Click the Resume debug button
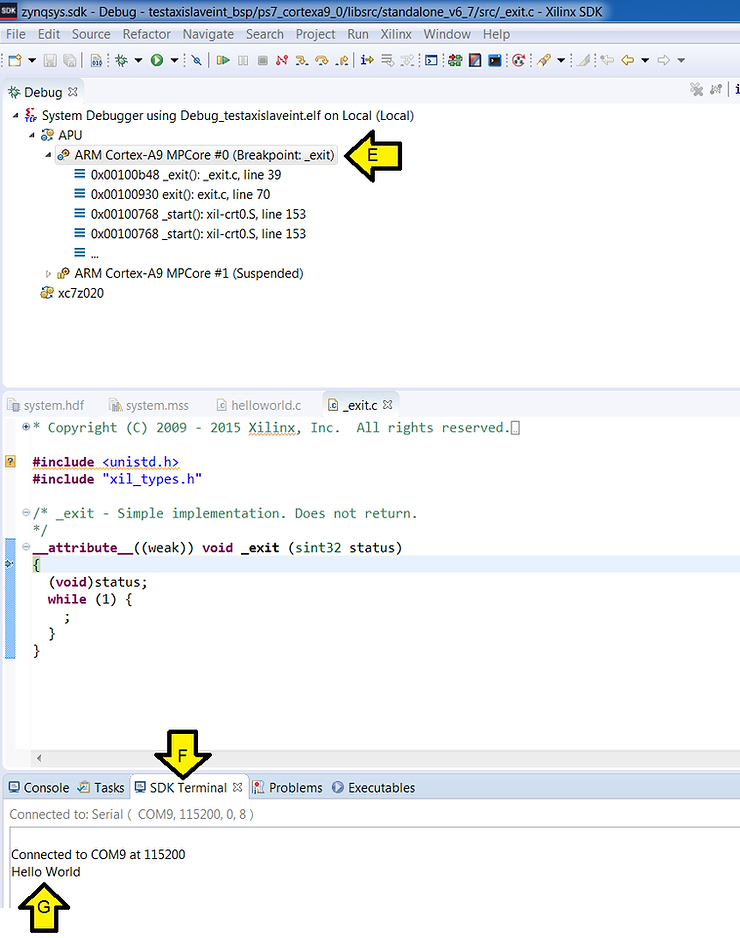This screenshot has height=938, width=740. coord(224,60)
